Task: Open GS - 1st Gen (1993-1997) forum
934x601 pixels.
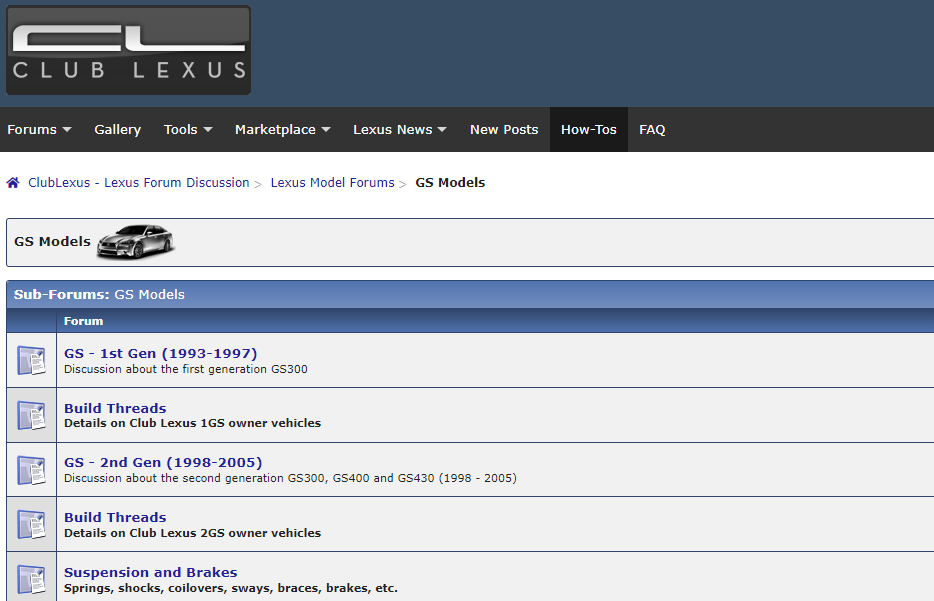Action: (161, 353)
